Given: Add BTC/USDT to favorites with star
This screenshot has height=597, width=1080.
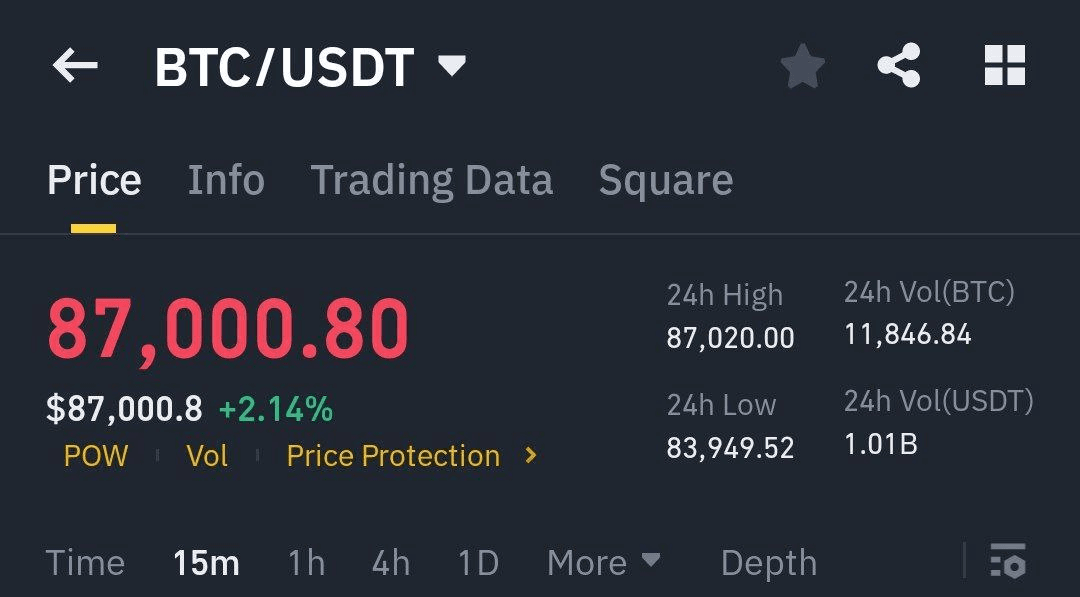Looking at the screenshot, I should point(802,68).
